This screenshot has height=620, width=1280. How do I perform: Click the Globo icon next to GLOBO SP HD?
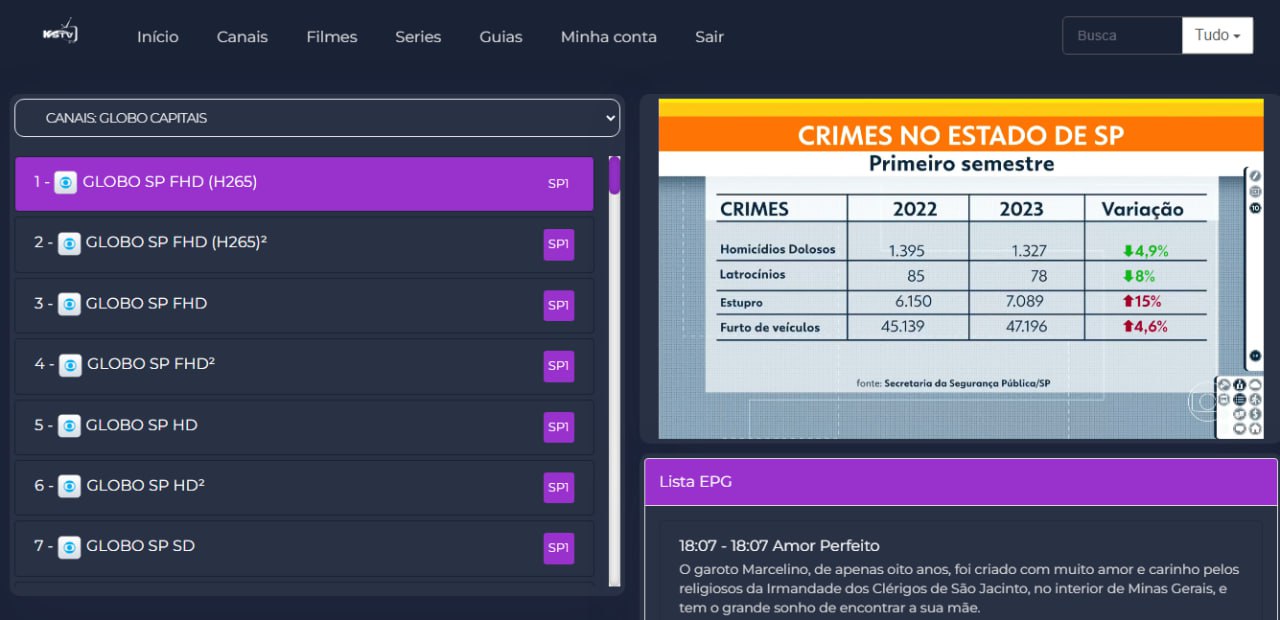68,425
